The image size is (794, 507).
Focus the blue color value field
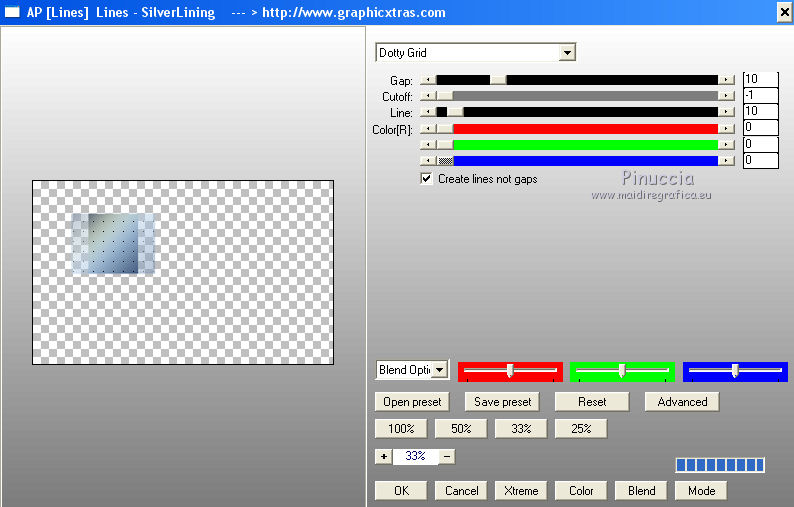click(760, 160)
